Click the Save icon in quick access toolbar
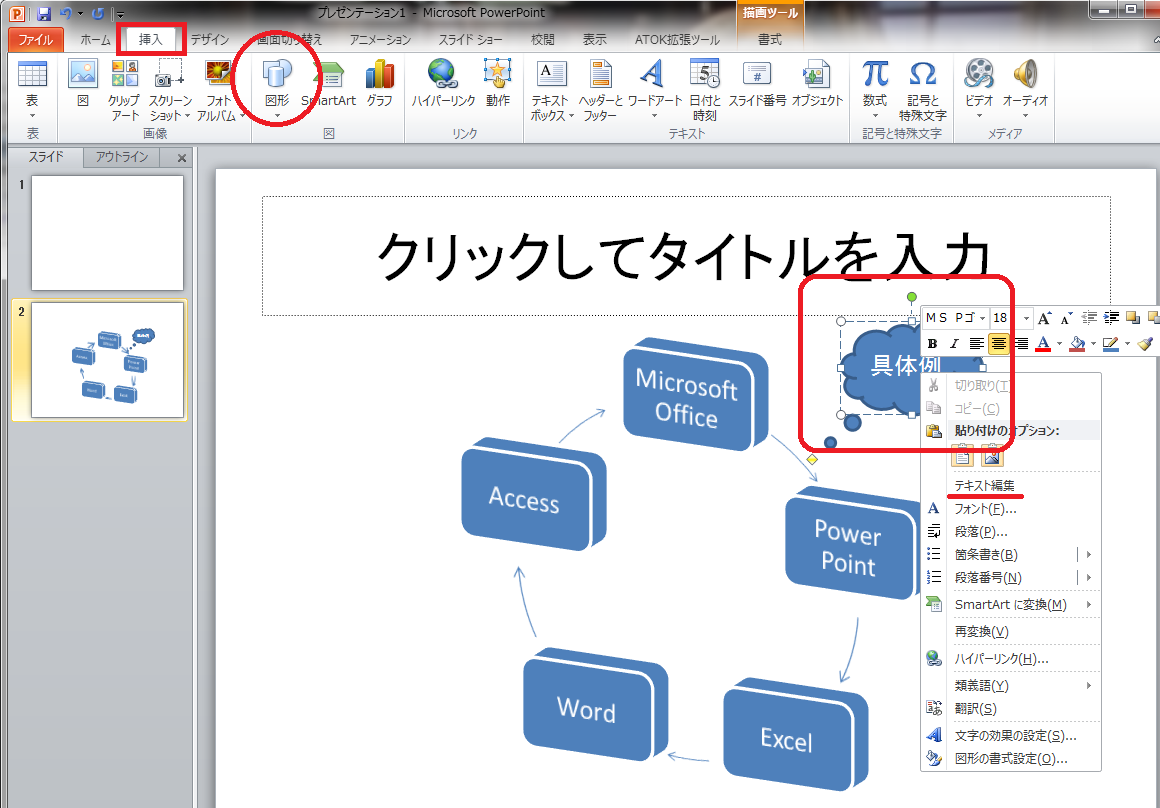This screenshot has height=808, width=1160. [43, 14]
